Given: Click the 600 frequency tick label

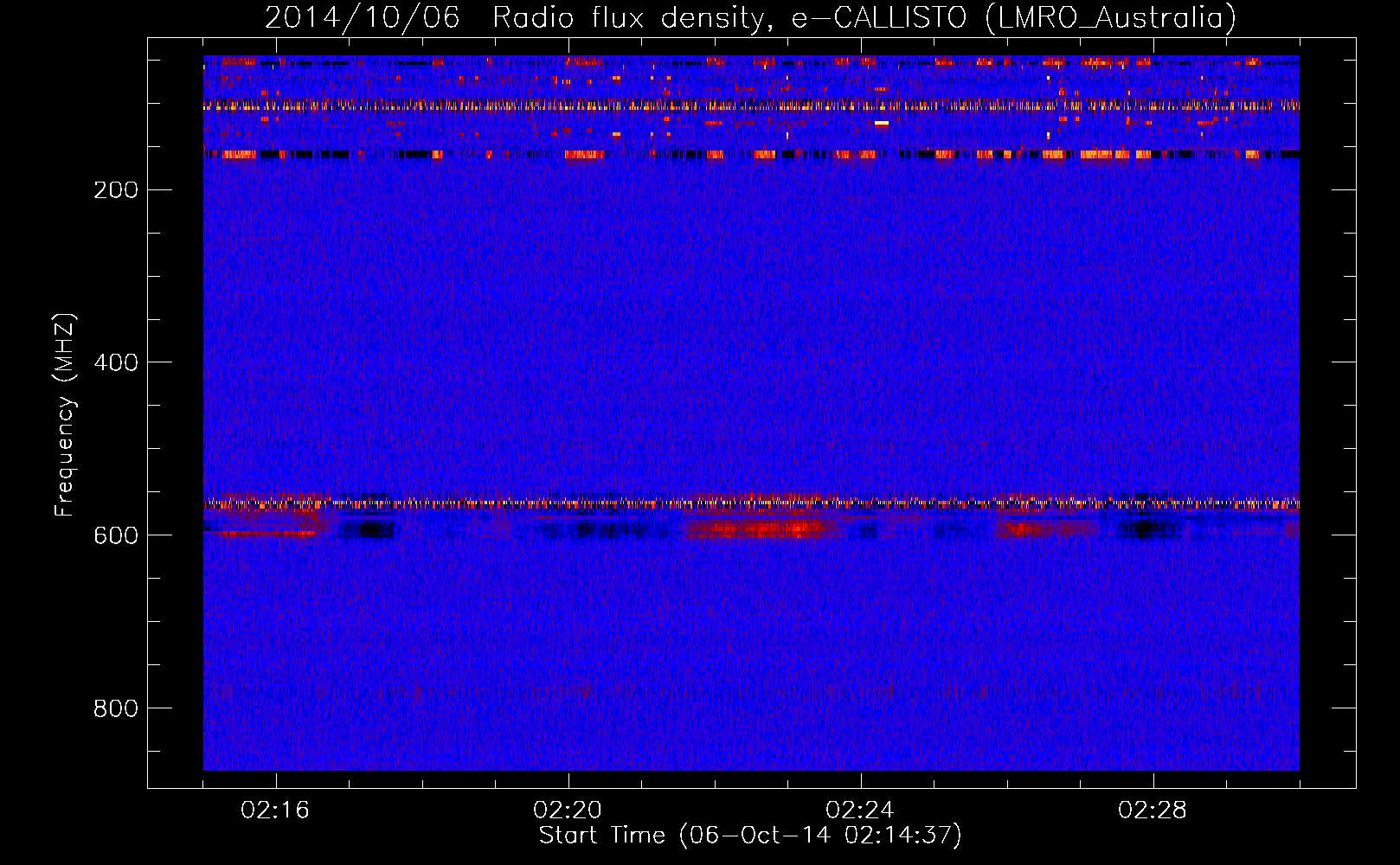Looking at the screenshot, I should click(x=116, y=535).
